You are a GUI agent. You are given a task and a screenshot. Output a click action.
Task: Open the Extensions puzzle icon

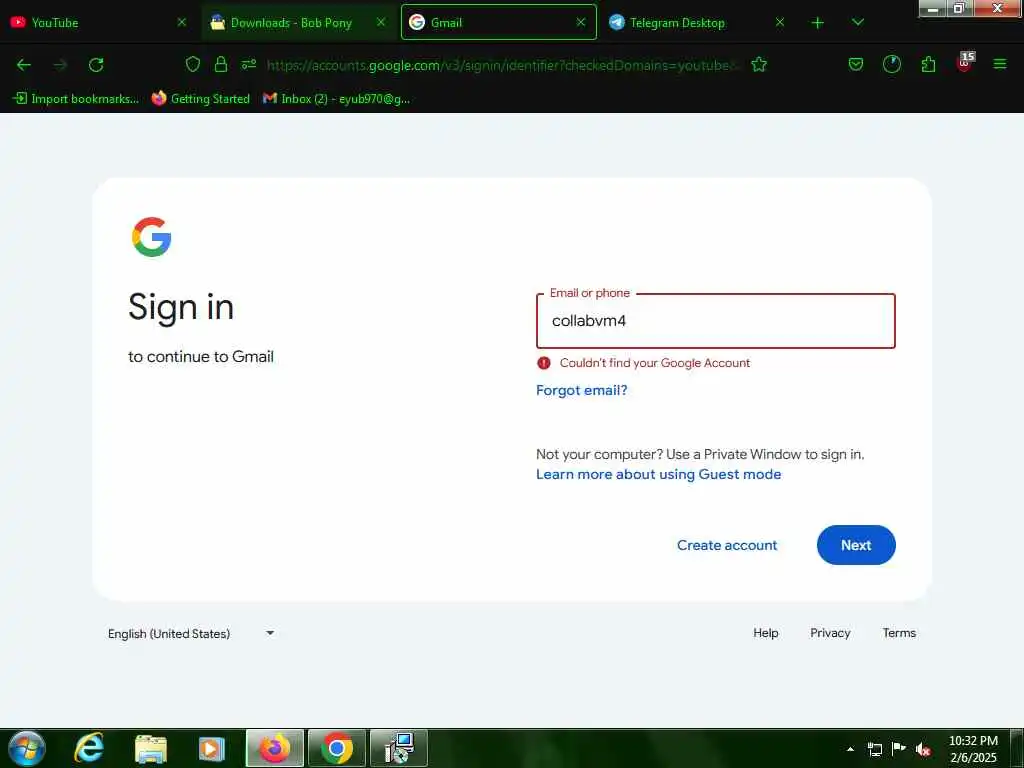tap(928, 64)
